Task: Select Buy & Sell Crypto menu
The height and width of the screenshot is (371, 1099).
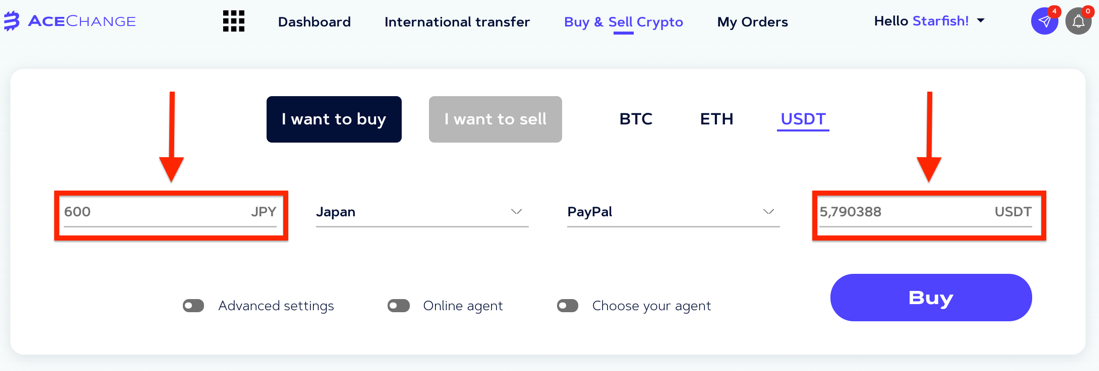Action: pyautogui.click(x=623, y=22)
